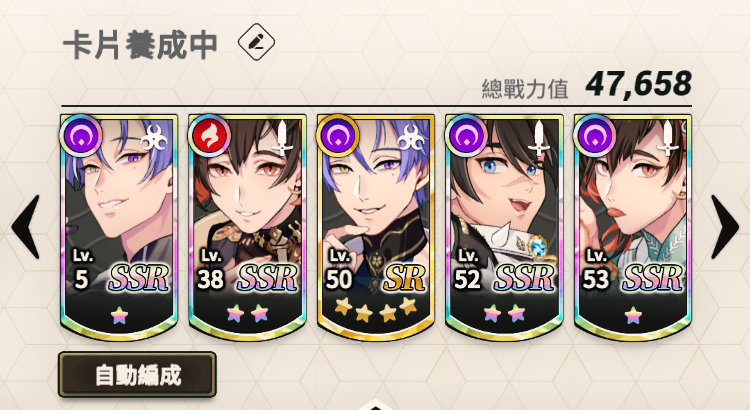
Task: Select the Lv. 53 SSR card
Action: click(x=633, y=227)
